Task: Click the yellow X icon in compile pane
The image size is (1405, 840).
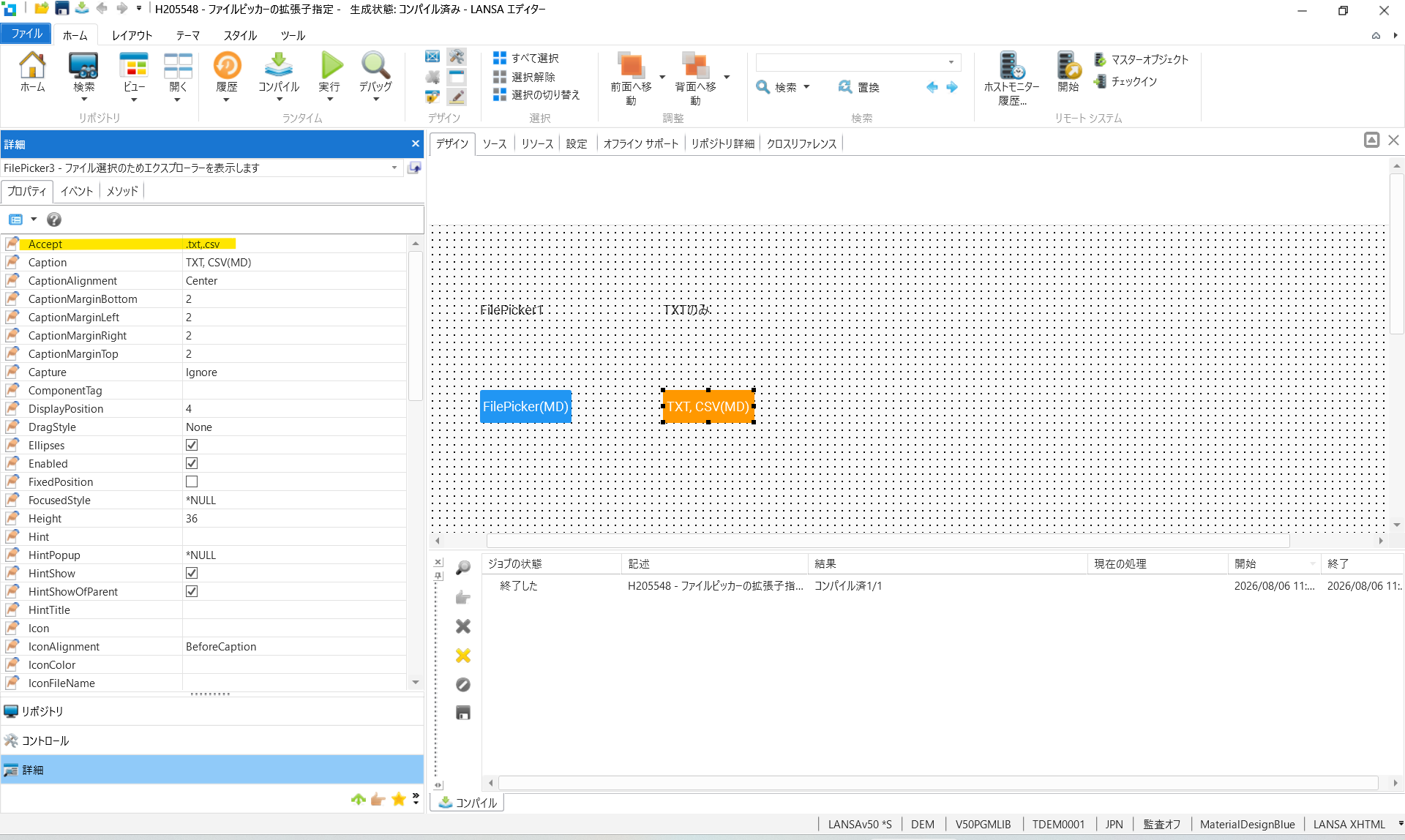Action: pos(462,656)
